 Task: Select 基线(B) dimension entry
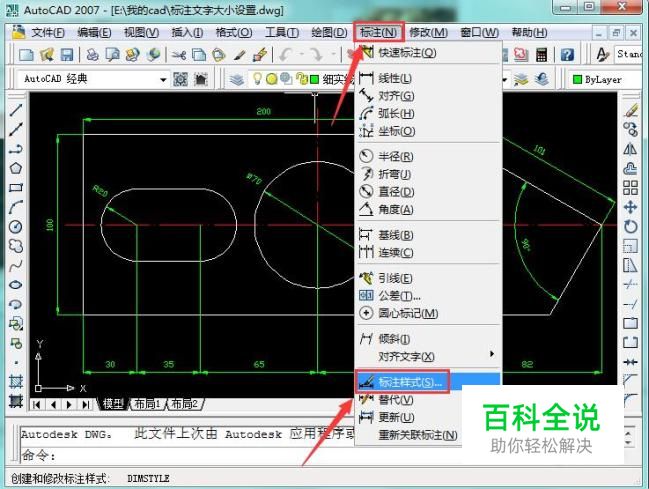tap(428, 235)
